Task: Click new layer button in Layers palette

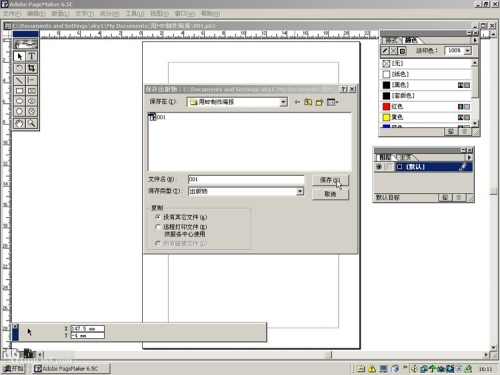Action: [x=445, y=198]
